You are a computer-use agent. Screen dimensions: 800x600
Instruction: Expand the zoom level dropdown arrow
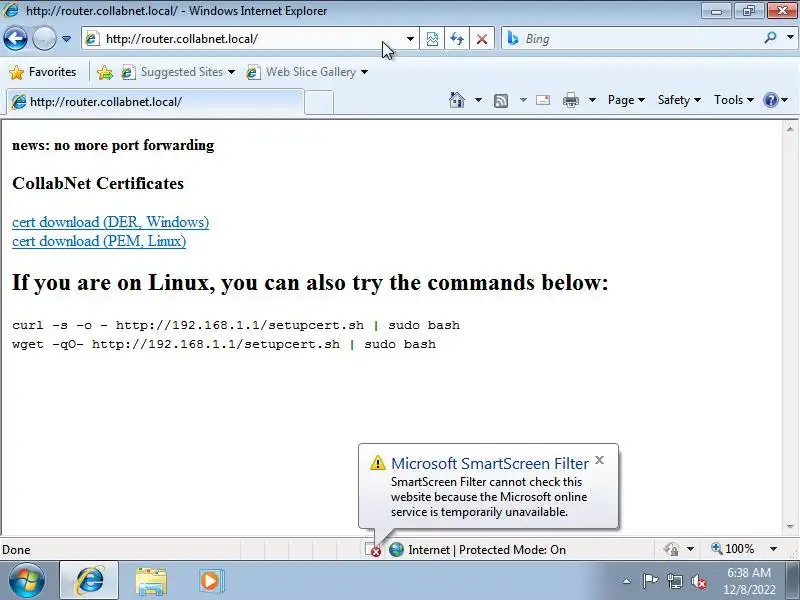click(773, 549)
